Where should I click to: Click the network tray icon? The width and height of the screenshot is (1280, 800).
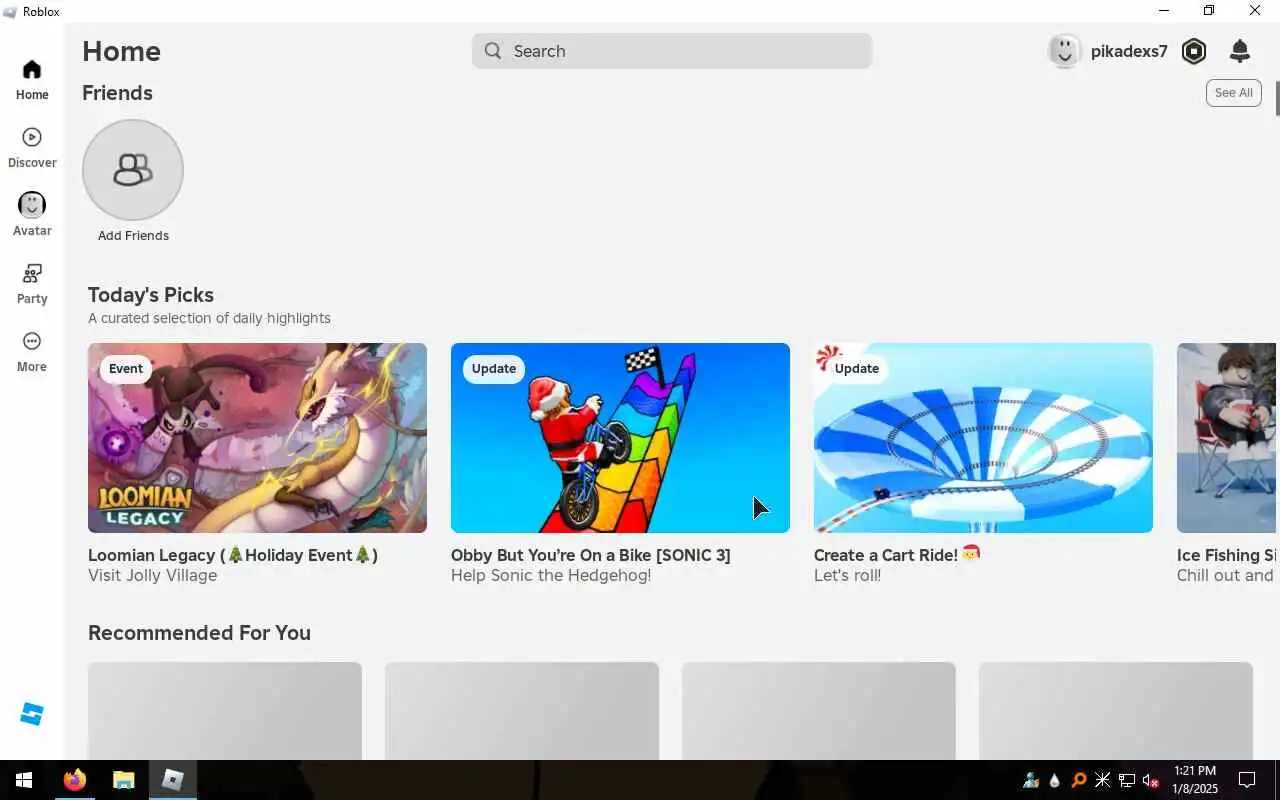pyautogui.click(x=1126, y=780)
